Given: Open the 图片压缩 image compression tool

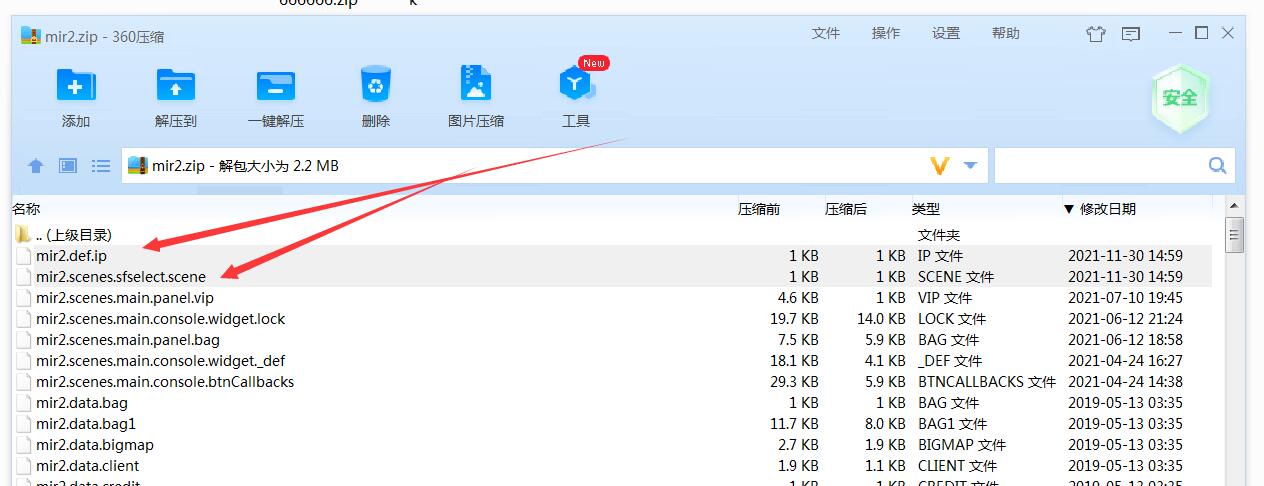Looking at the screenshot, I should [x=476, y=86].
